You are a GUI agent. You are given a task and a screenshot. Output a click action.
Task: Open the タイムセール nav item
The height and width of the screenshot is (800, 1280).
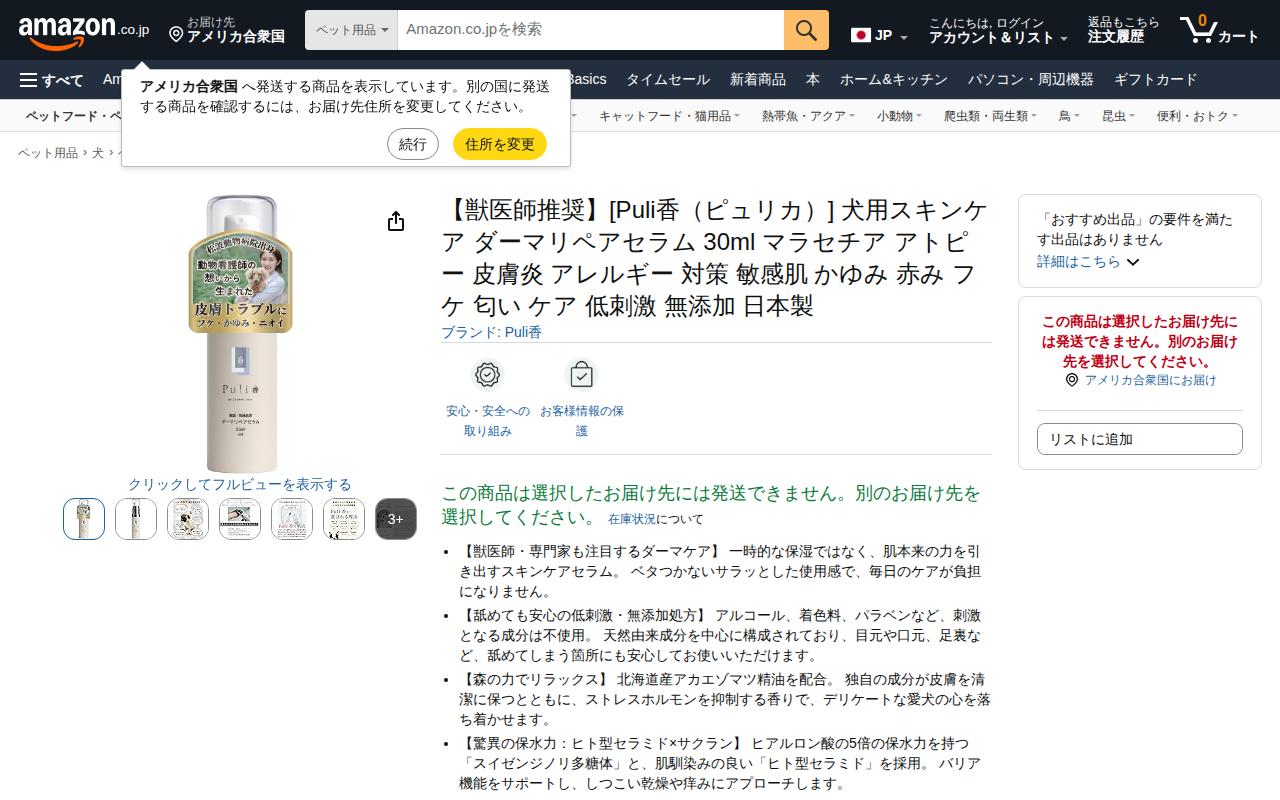pos(668,80)
